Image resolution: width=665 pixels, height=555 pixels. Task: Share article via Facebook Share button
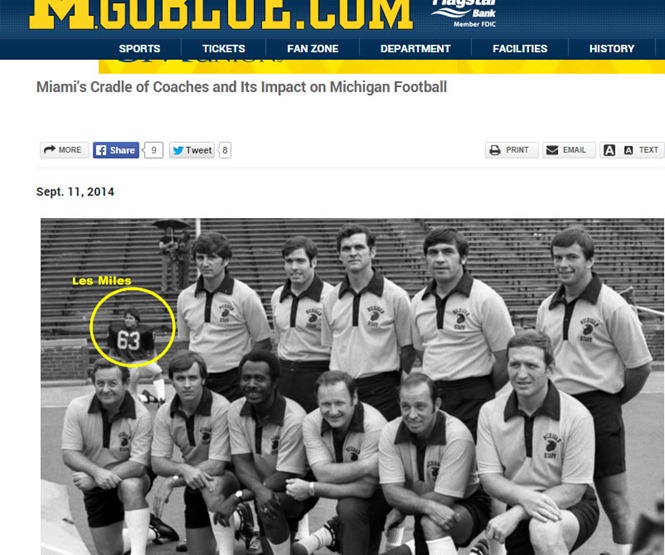click(x=116, y=150)
